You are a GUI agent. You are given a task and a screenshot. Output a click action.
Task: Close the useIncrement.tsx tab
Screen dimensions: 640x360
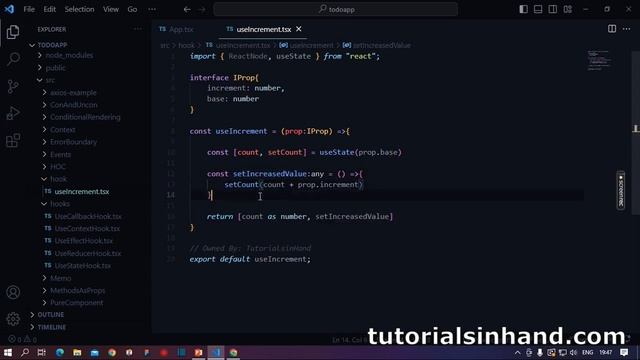click(x=299, y=29)
